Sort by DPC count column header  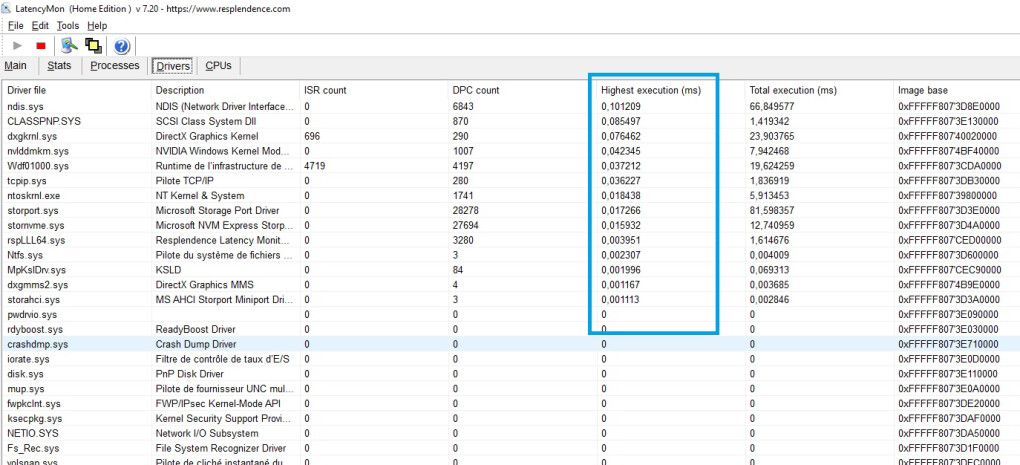[x=476, y=90]
